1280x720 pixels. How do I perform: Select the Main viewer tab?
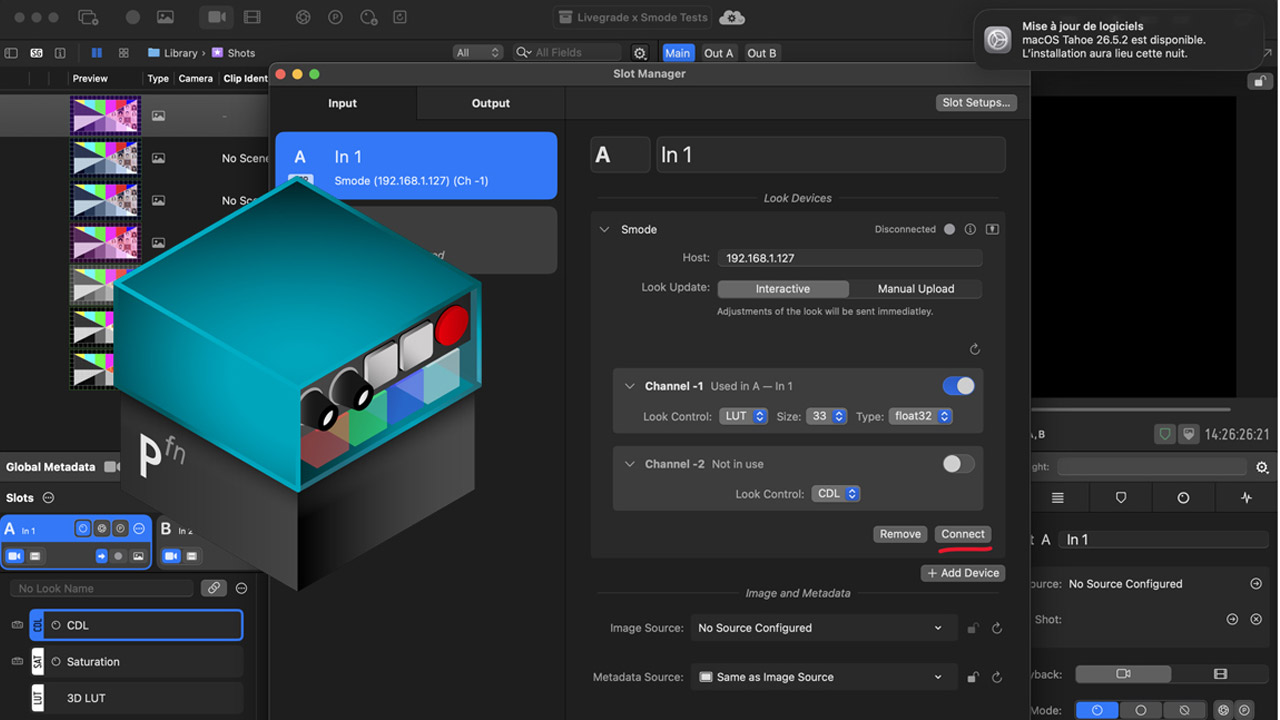(x=677, y=53)
